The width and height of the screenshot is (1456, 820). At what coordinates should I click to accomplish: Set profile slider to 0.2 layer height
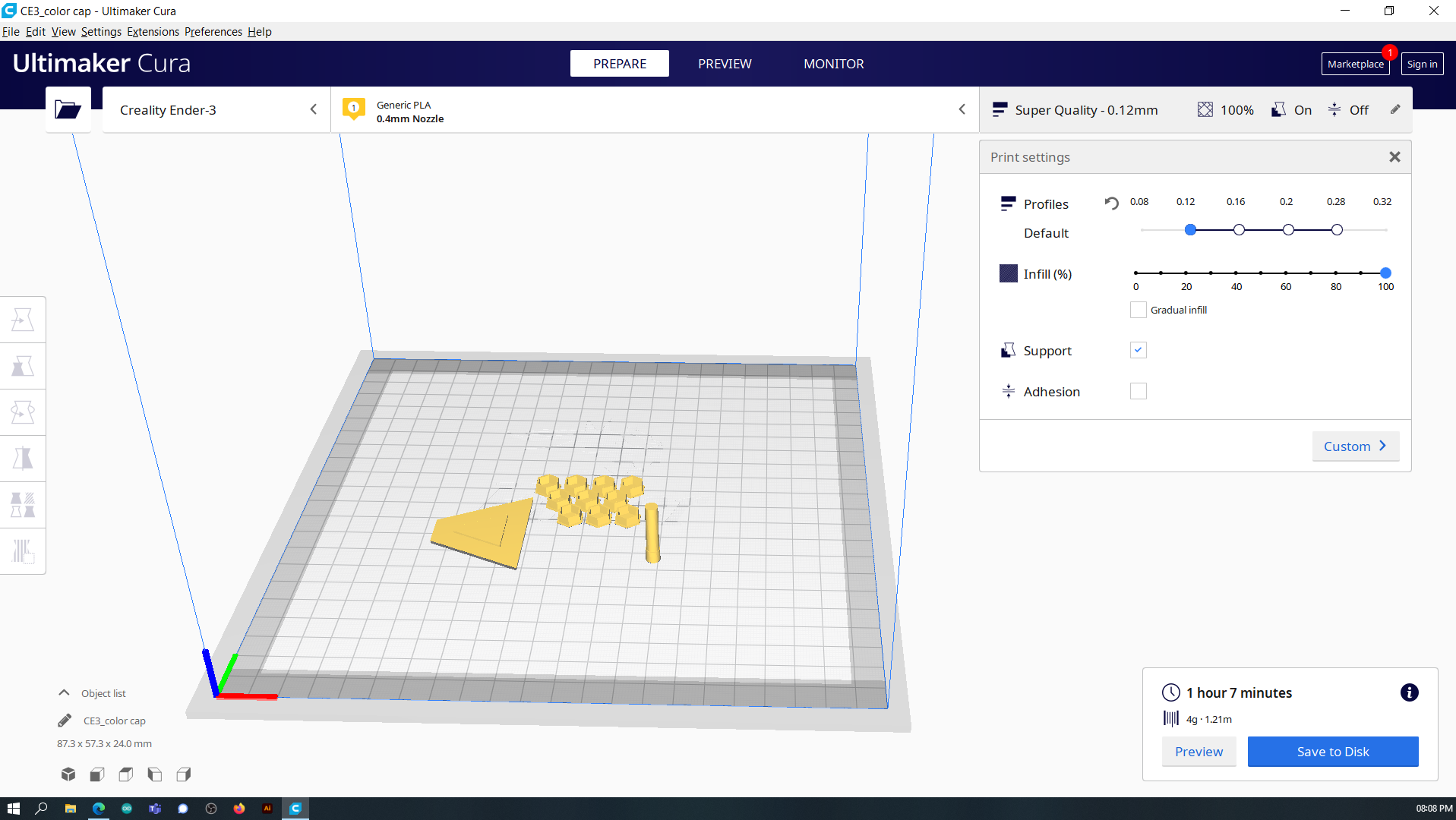point(1288,229)
